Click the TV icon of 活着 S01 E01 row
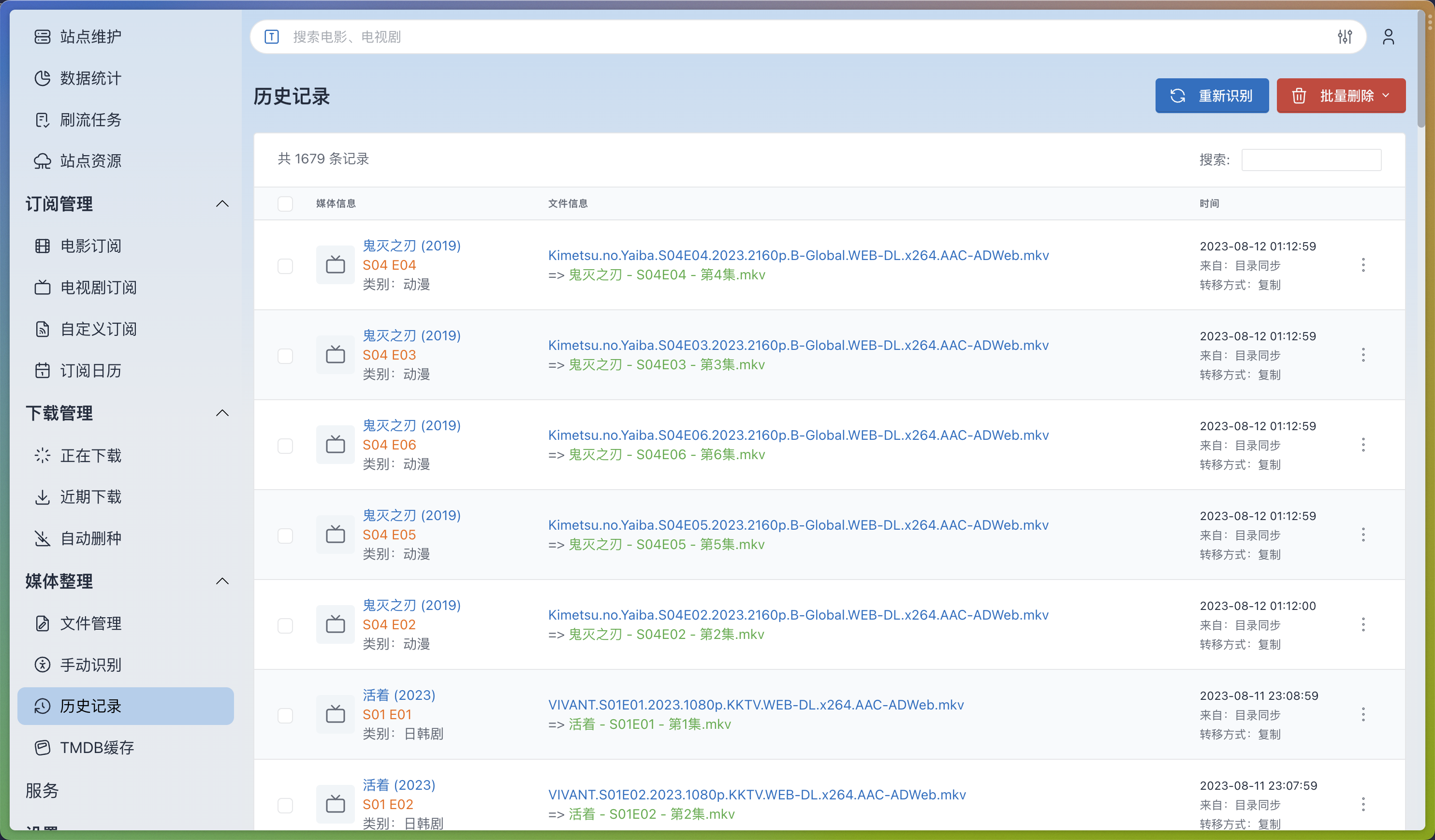This screenshot has width=1435, height=840. pyautogui.click(x=336, y=714)
